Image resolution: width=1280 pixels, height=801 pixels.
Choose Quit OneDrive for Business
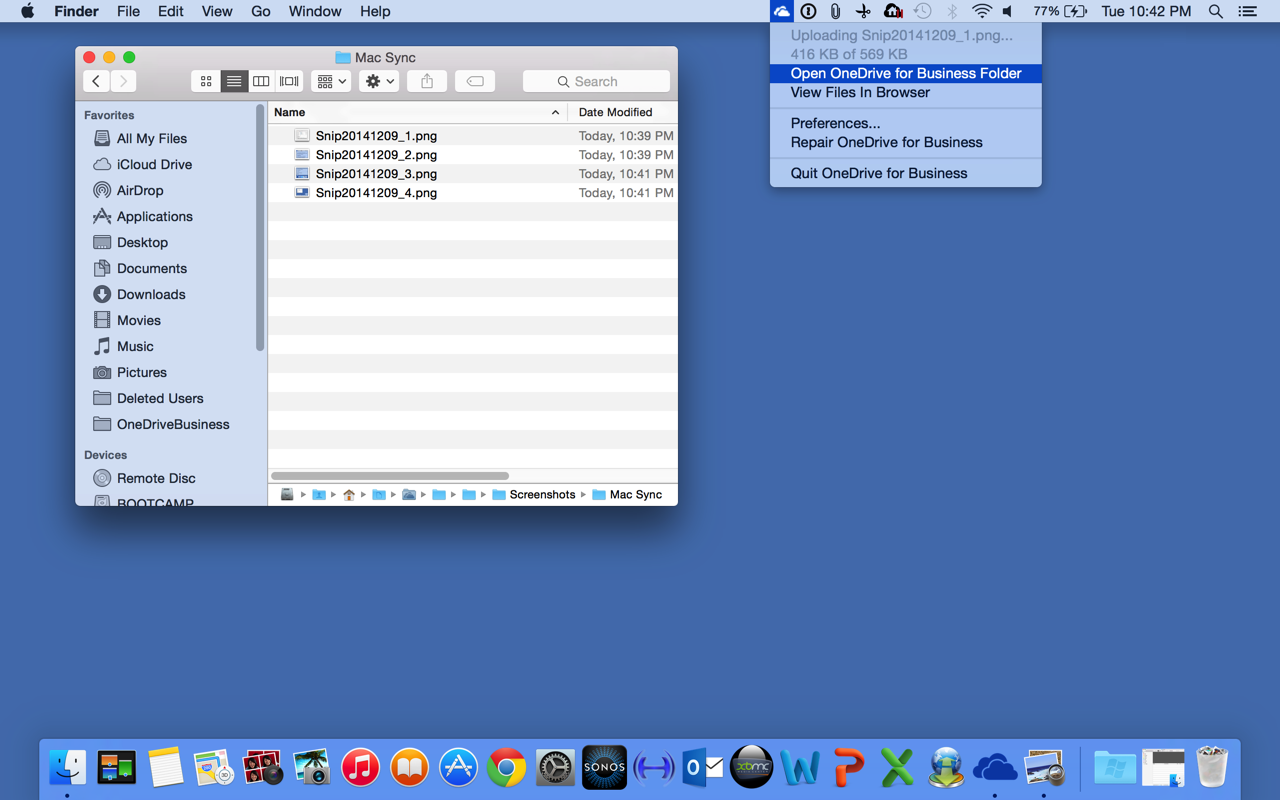coord(878,173)
